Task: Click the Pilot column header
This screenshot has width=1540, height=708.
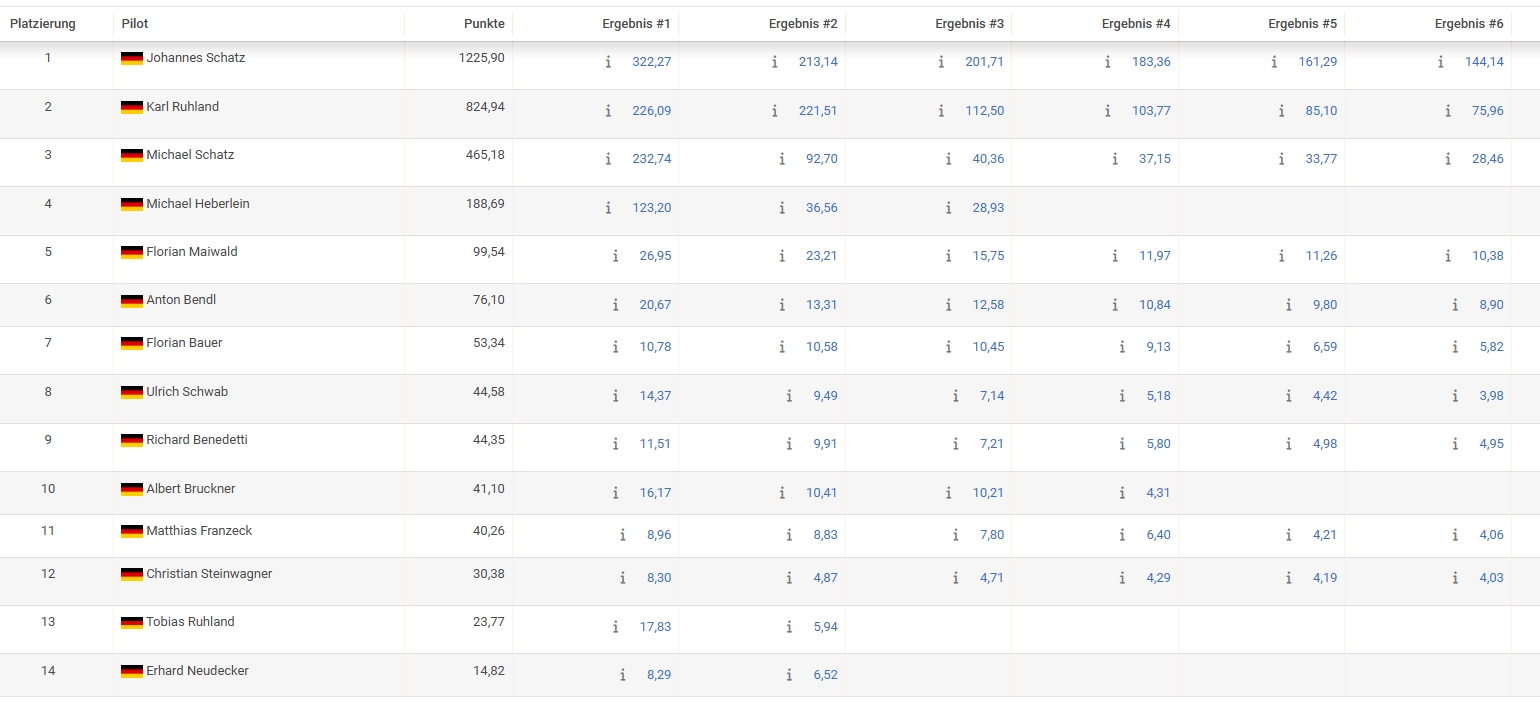Action: click(x=135, y=23)
